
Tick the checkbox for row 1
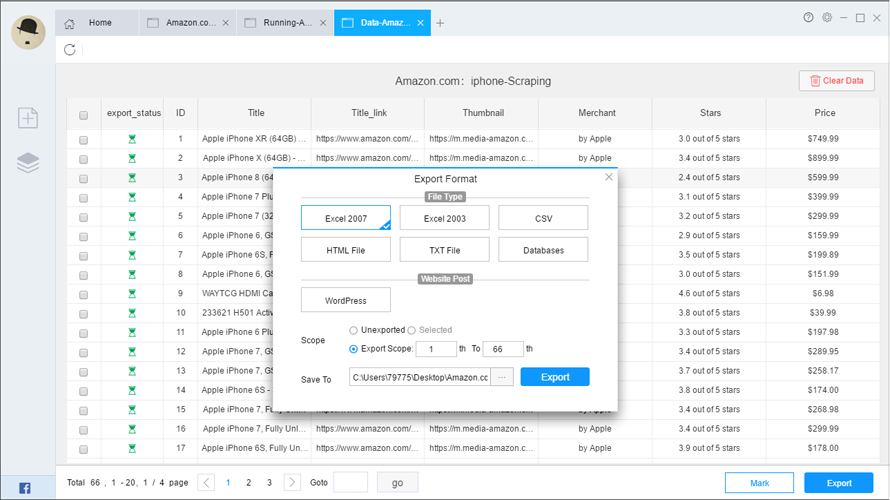(x=83, y=140)
